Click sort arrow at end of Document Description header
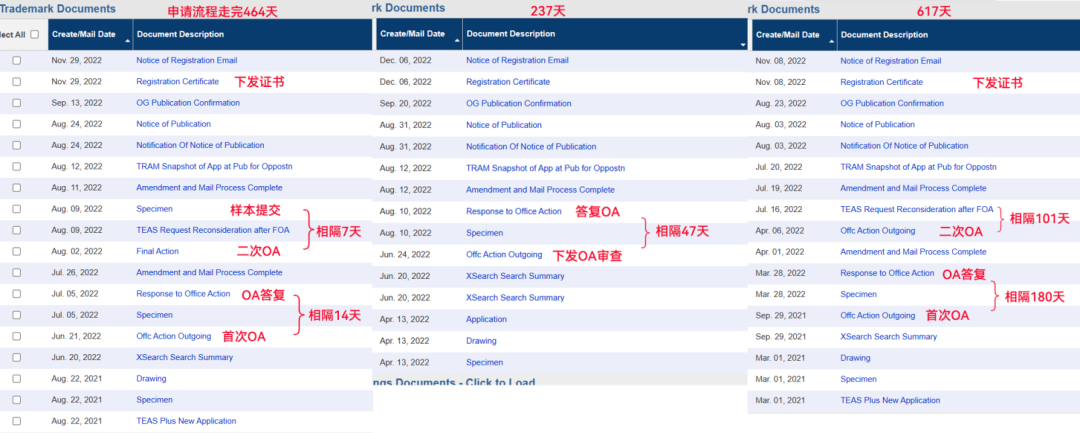 pyautogui.click(x=742, y=45)
